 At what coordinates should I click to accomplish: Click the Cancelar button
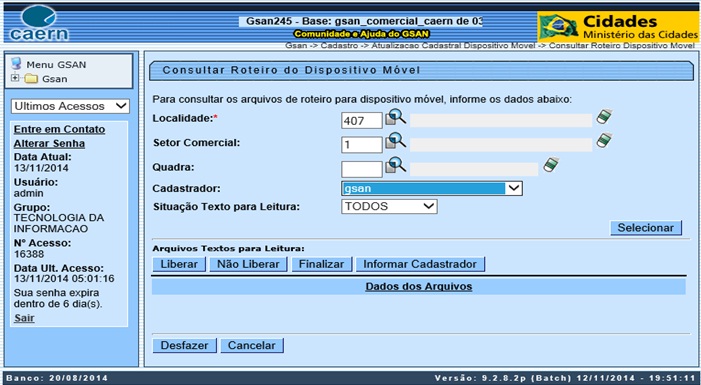(x=252, y=346)
